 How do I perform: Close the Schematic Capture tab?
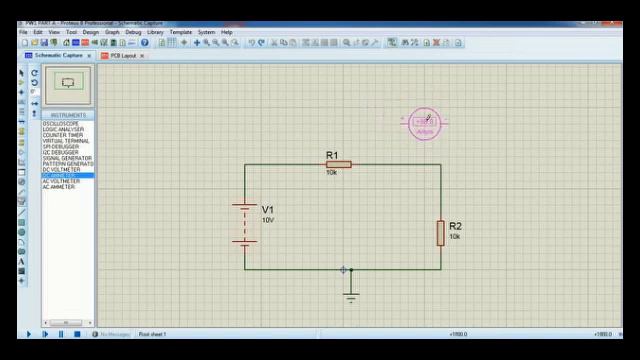click(x=89, y=56)
